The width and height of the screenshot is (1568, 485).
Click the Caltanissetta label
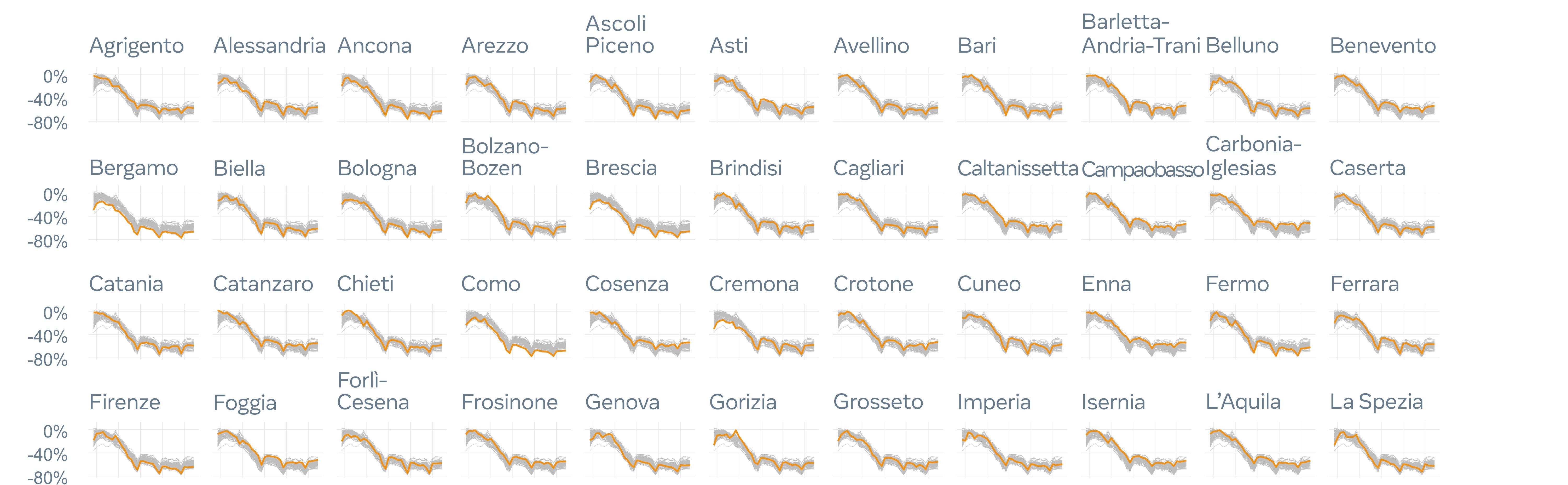point(1017,169)
